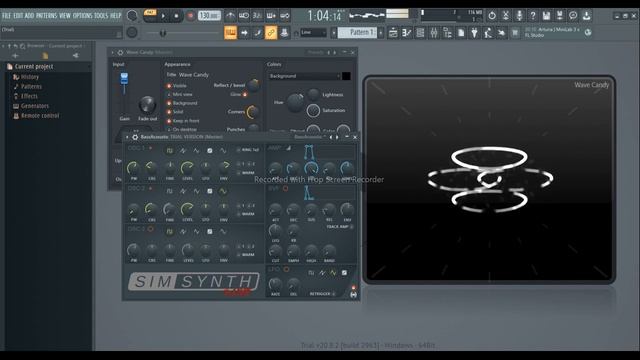
Task: Open the VIEW menu
Action: tap(65, 16)
